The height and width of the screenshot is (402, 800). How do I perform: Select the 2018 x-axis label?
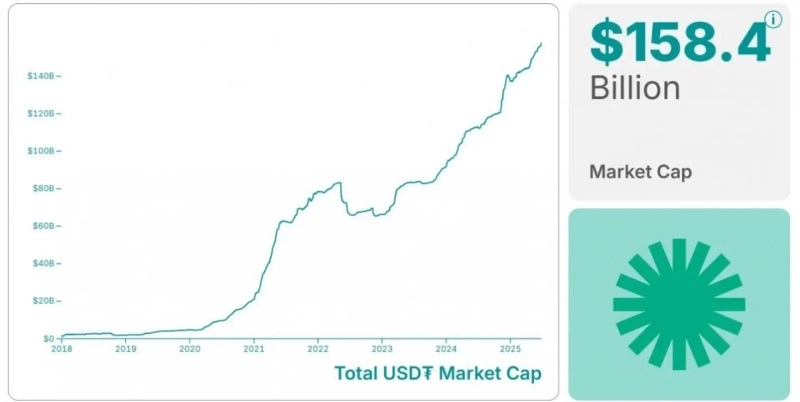pos(61,349)
